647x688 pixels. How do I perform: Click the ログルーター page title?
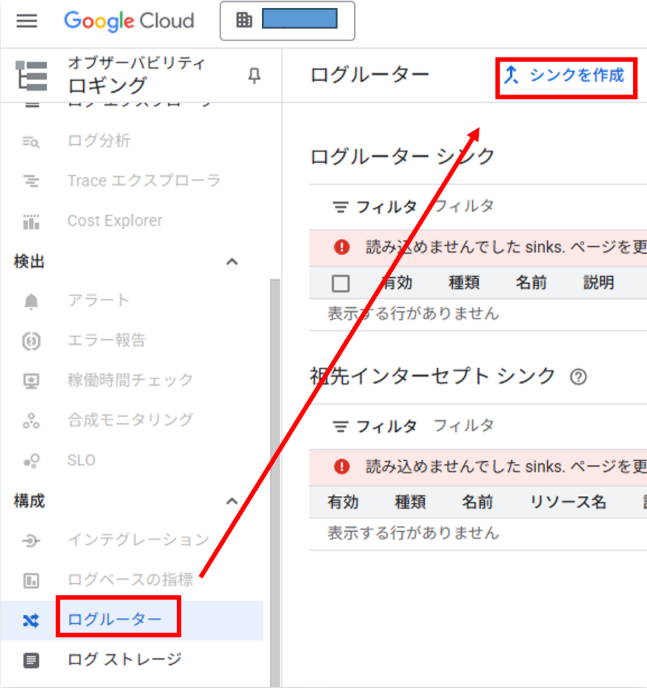tap(370, 75)
